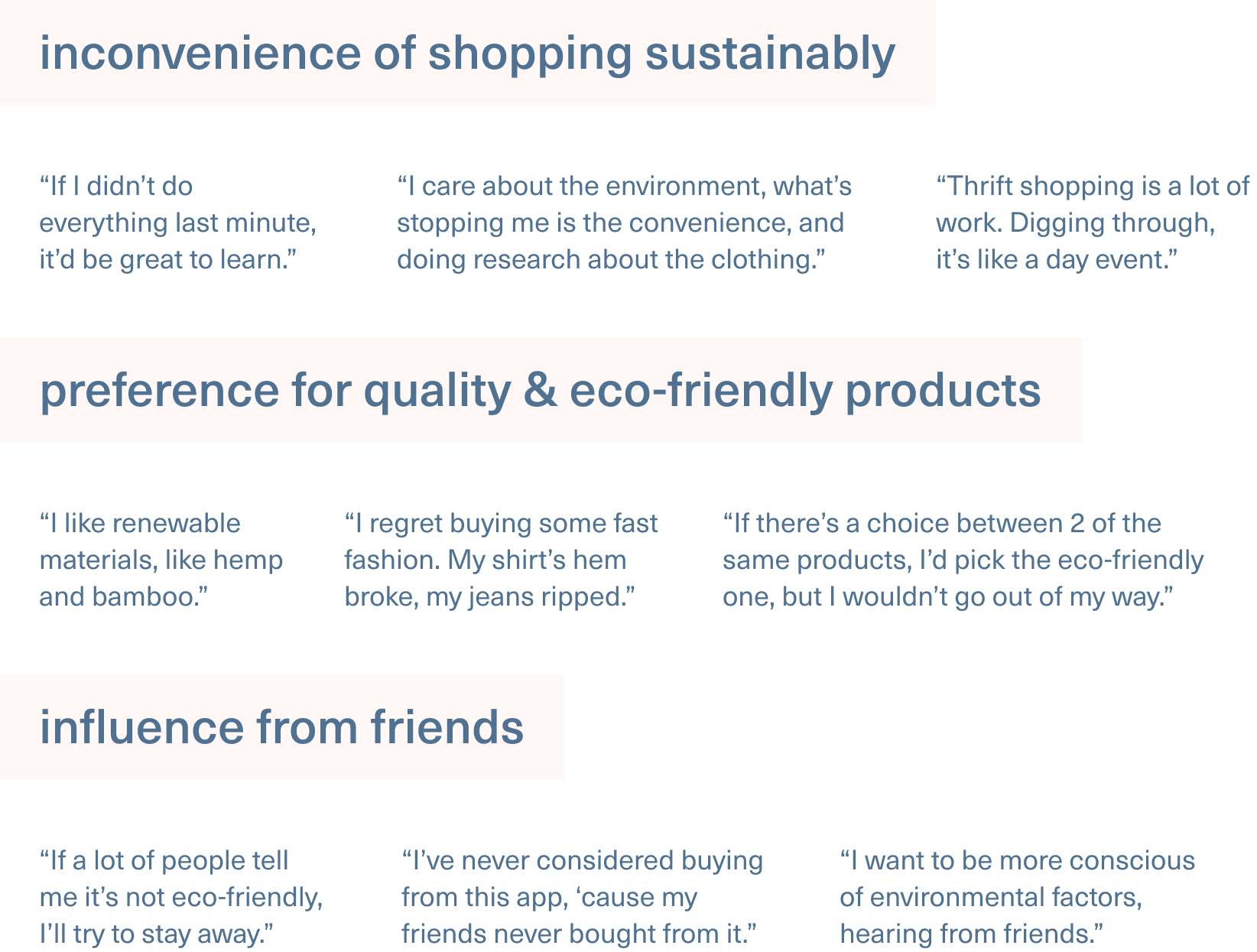Select the quote about doing everything last minute
The image size is (1257, 952).
tap(177, 223)
